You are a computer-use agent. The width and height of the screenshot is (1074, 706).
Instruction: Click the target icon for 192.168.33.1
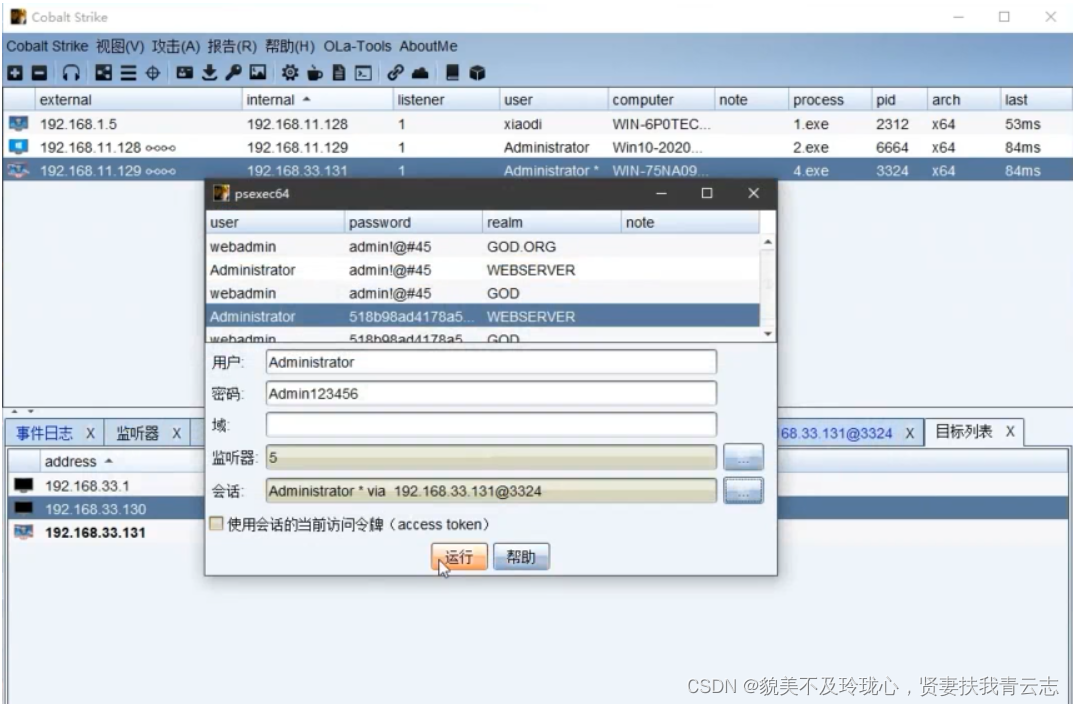click(23, 486)
